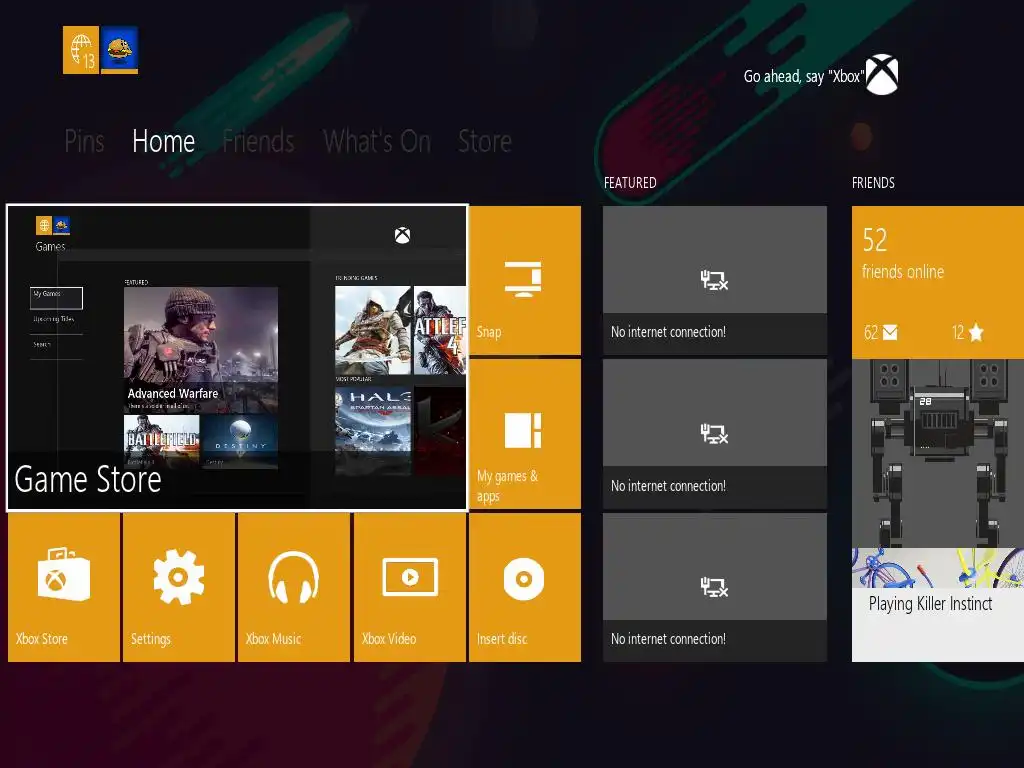Open the Settings gear icon
This screenshot has height=768, width=1024.
(x=178, y=577)
